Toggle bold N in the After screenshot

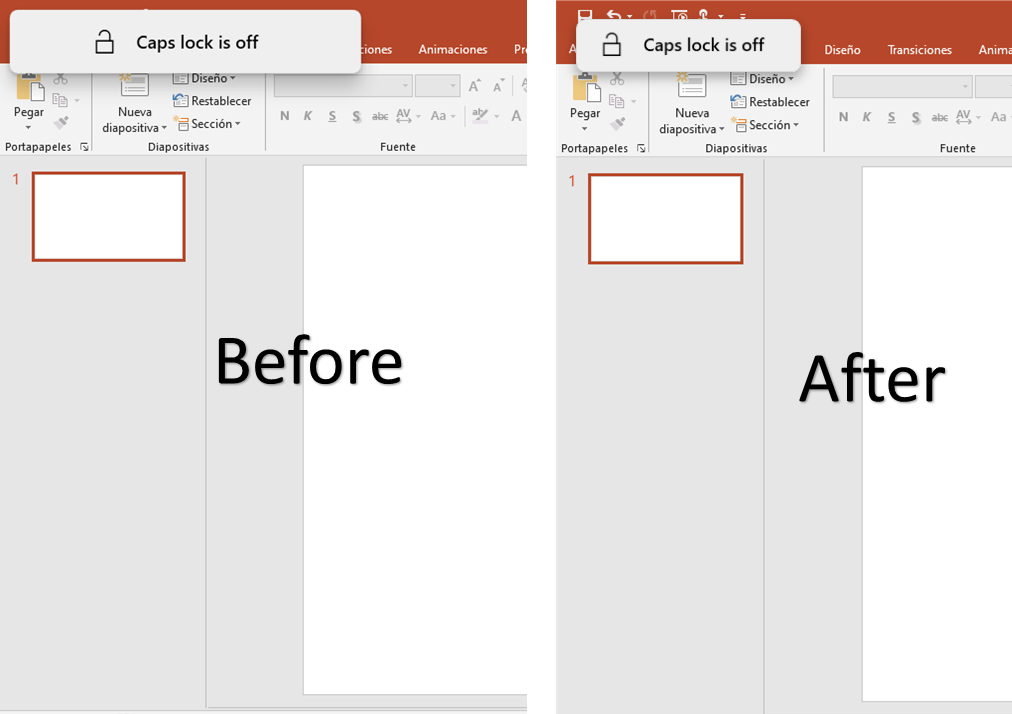coord(844,117)
